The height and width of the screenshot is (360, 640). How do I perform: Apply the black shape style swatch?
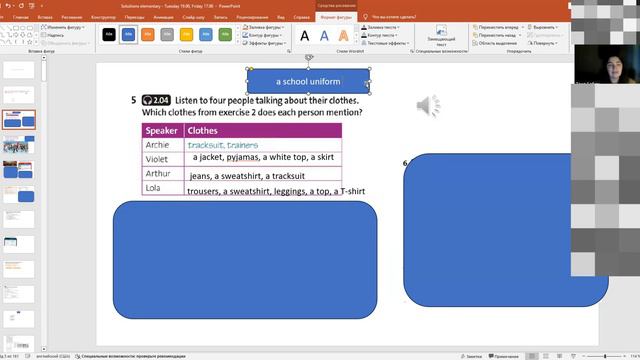109,35
